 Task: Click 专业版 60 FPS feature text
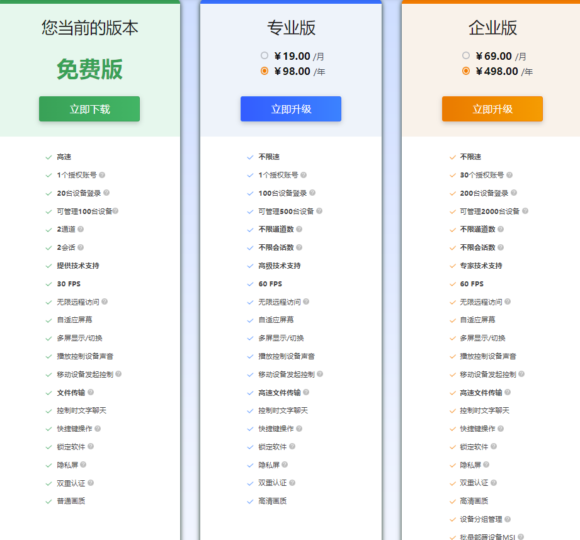pyautogui.click(x=270, y=284)
